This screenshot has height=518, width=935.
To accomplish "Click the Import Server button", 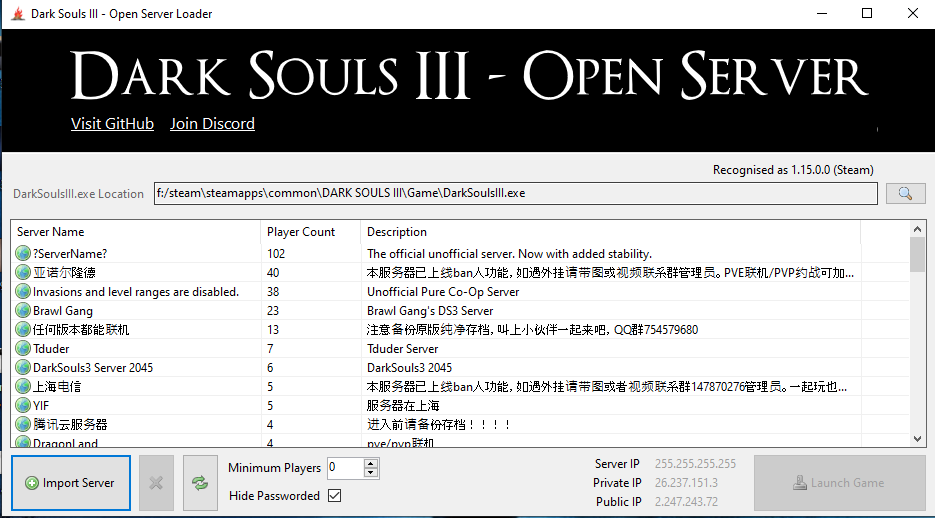I will point(71,483).
